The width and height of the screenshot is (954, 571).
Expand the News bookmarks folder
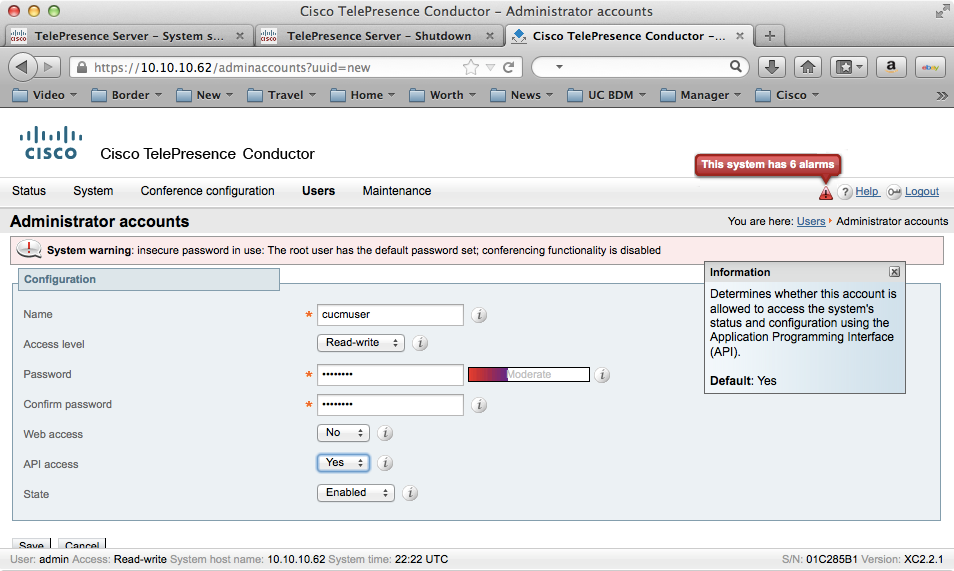coord(522,95)
